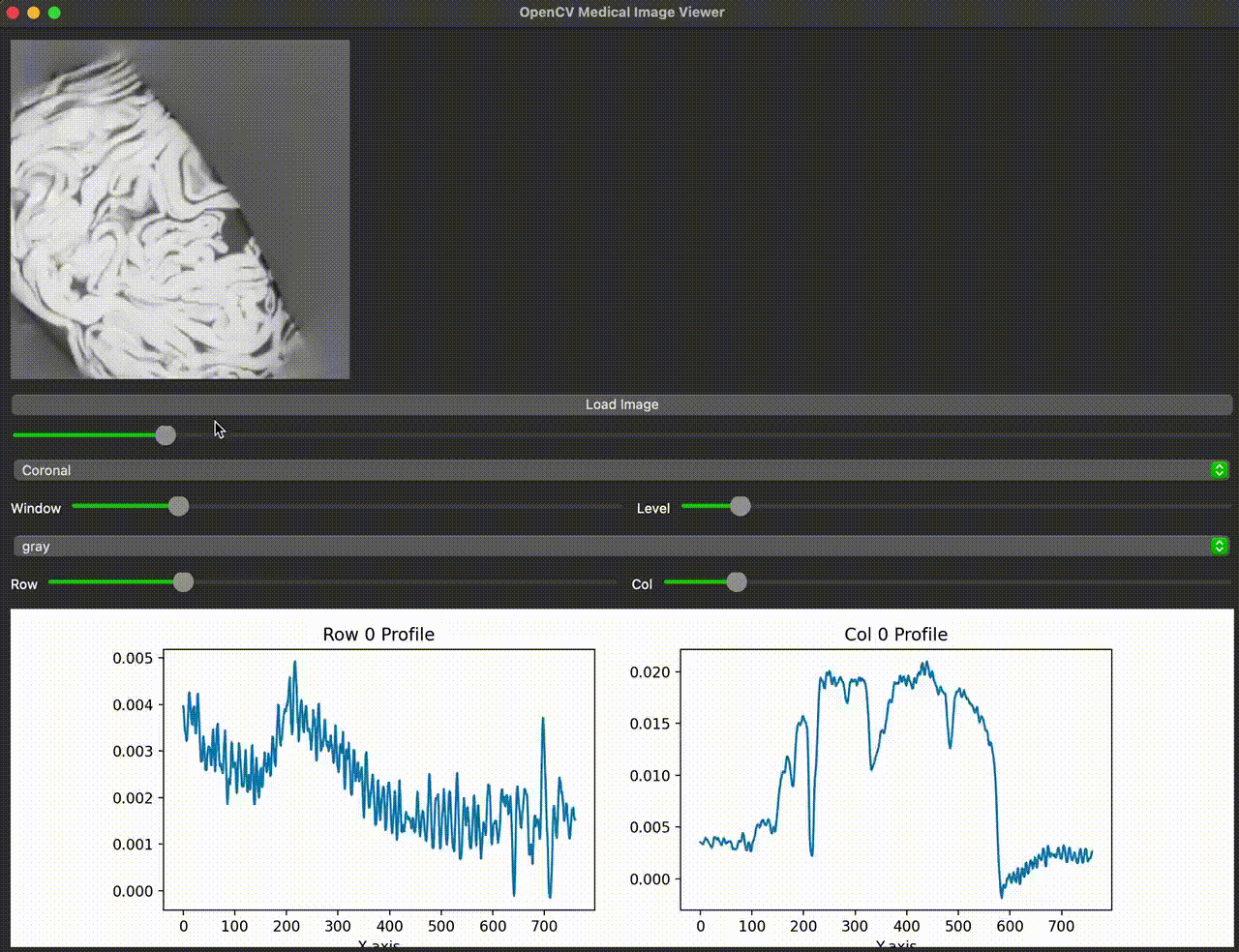Click inside the Col 0 Profile plot
Image resolution: width=1239 pixels, height=952 pixels.
tap(895, 780)
